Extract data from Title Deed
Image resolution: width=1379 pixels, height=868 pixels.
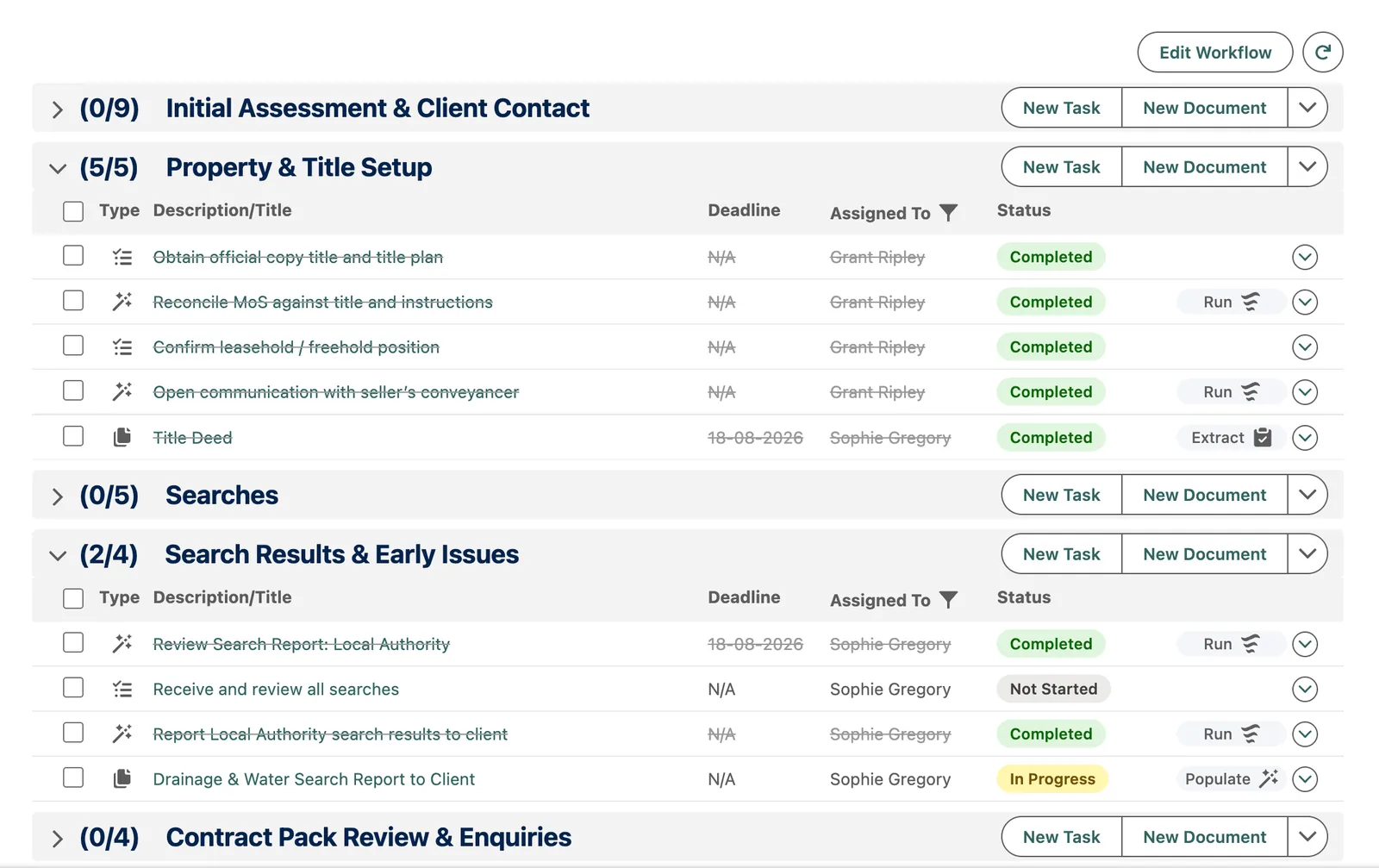point(1231,437)
